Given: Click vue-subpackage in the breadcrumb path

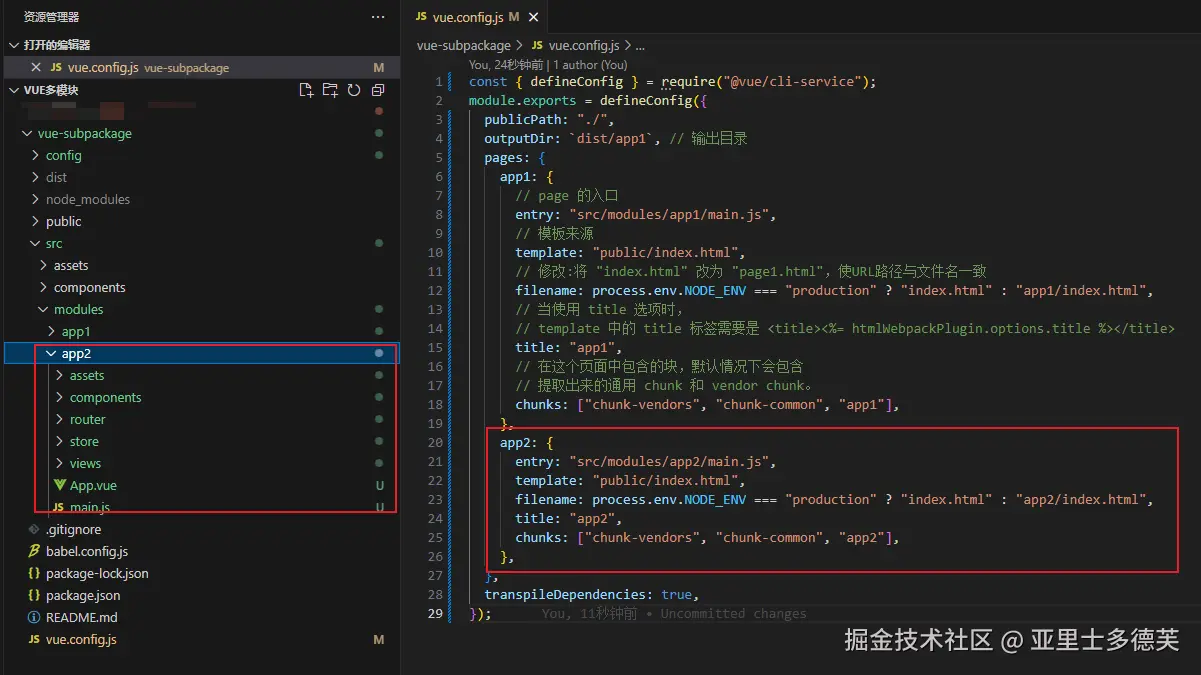Looking at the screenshot, I should (463, 45).
